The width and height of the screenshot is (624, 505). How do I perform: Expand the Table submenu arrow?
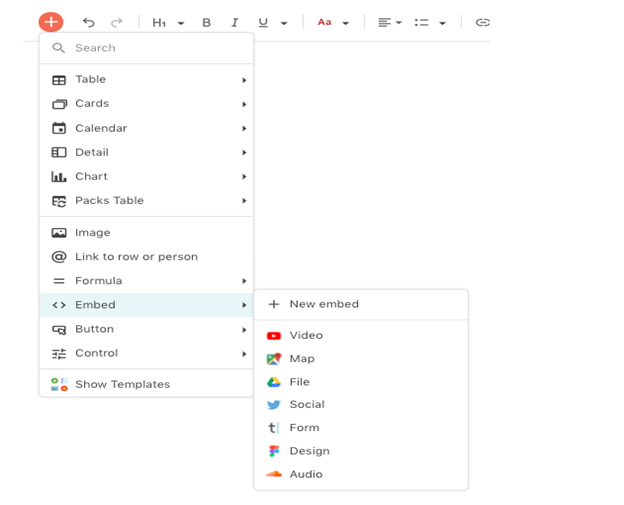coord(244,80)
